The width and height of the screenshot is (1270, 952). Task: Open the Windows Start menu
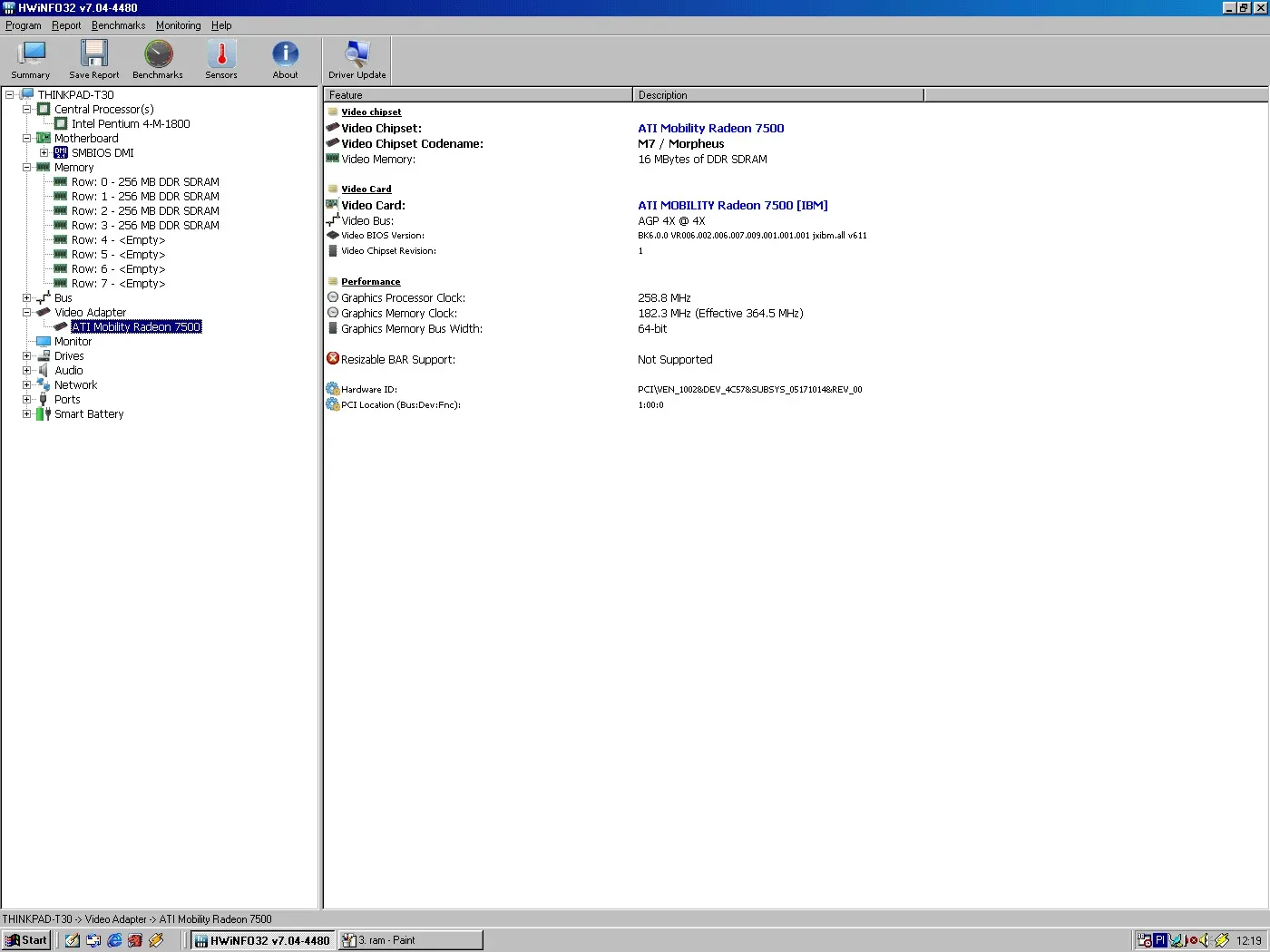(26, 940)
